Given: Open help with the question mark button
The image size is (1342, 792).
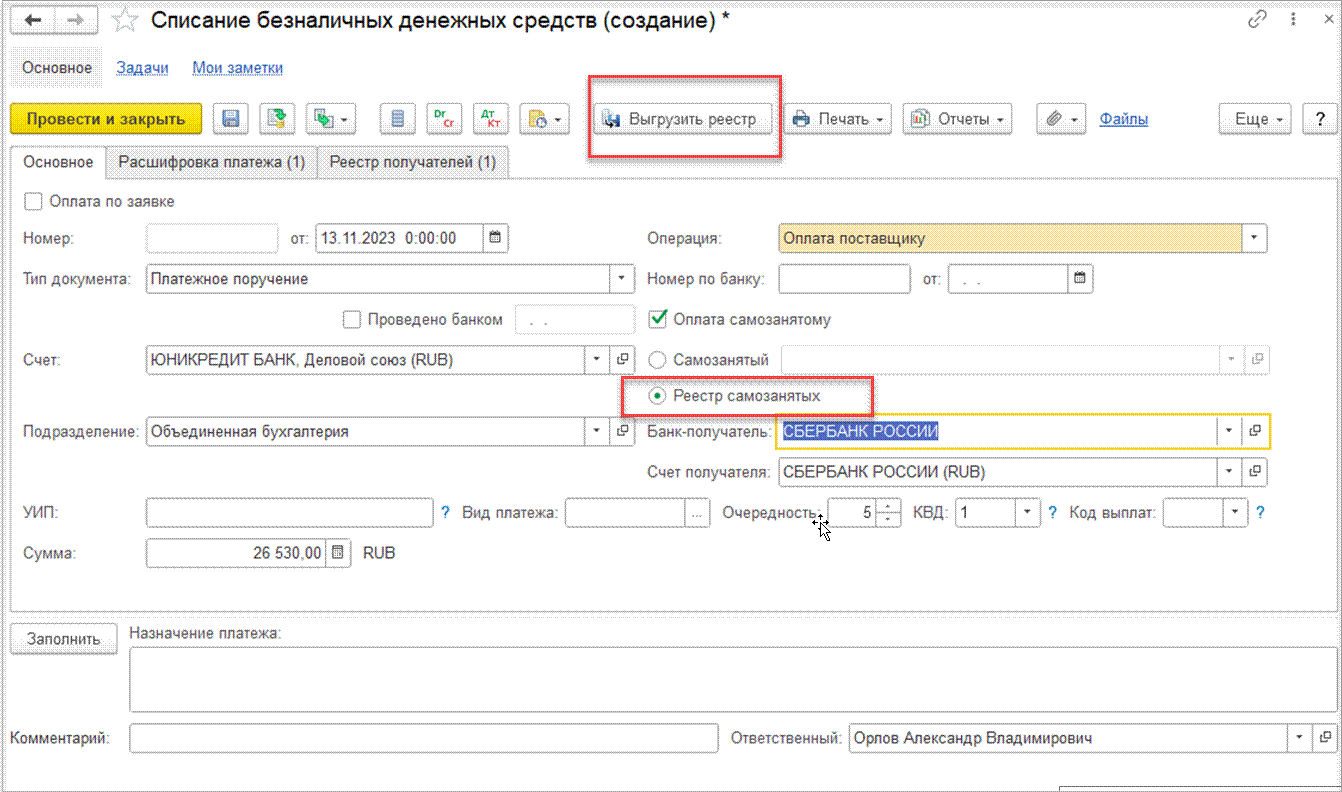Looking at the screenshot, I should click(1320, 119).
